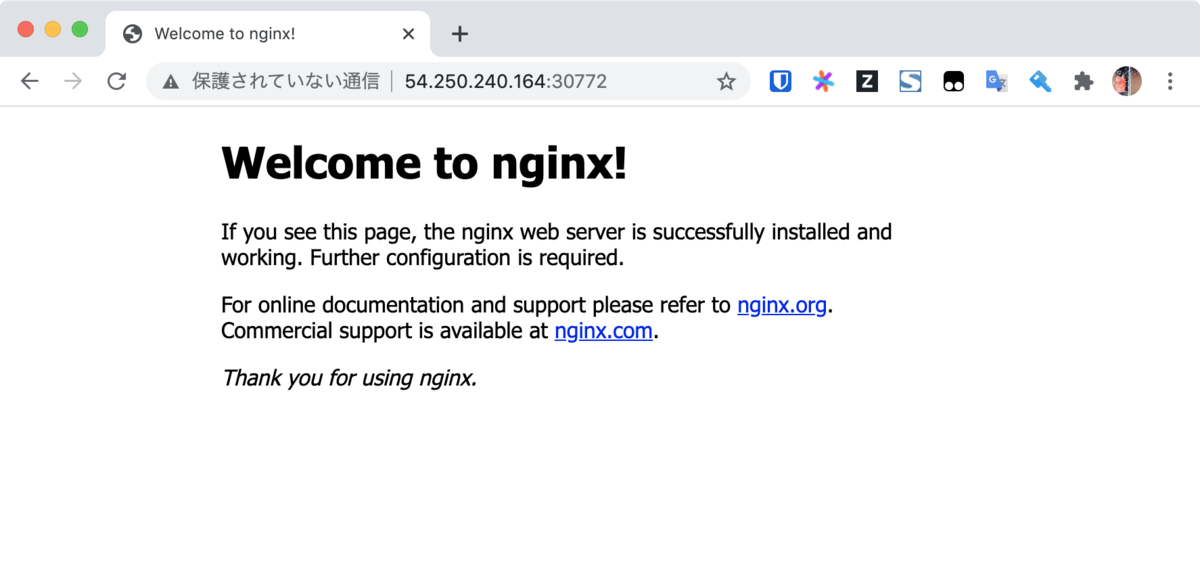
Task: Select the Welcome to nginx! tab
Action: pos(268,34)
